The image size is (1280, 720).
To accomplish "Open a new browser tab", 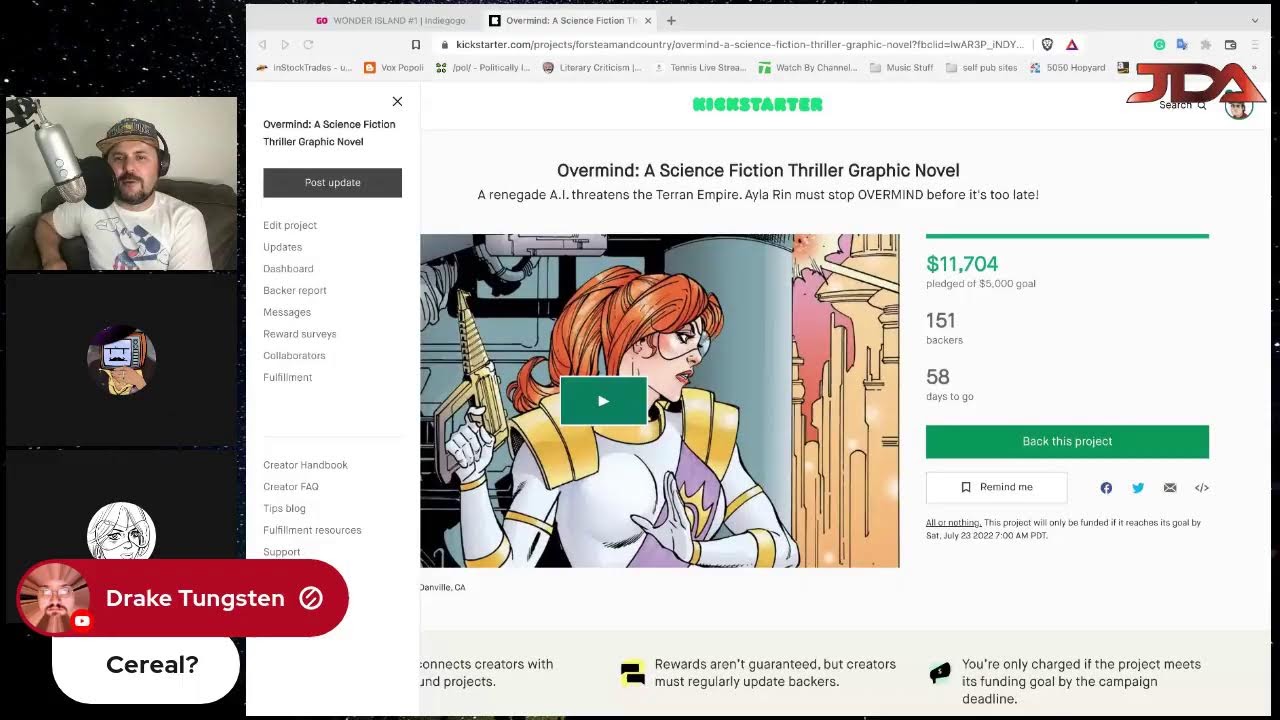I will 671,20.
